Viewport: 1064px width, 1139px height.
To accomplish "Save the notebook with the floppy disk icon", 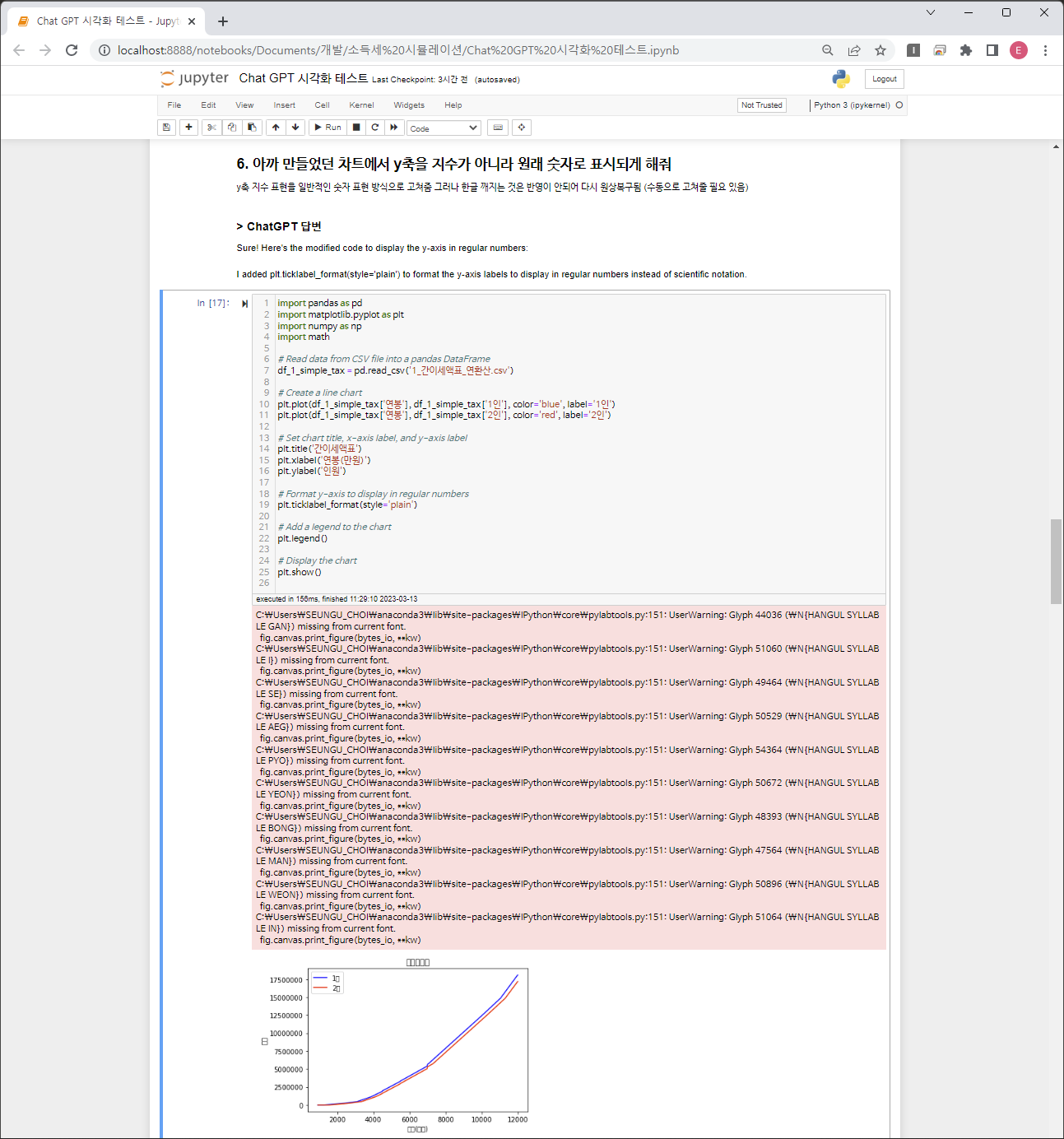I will click(x=167, y=128).
